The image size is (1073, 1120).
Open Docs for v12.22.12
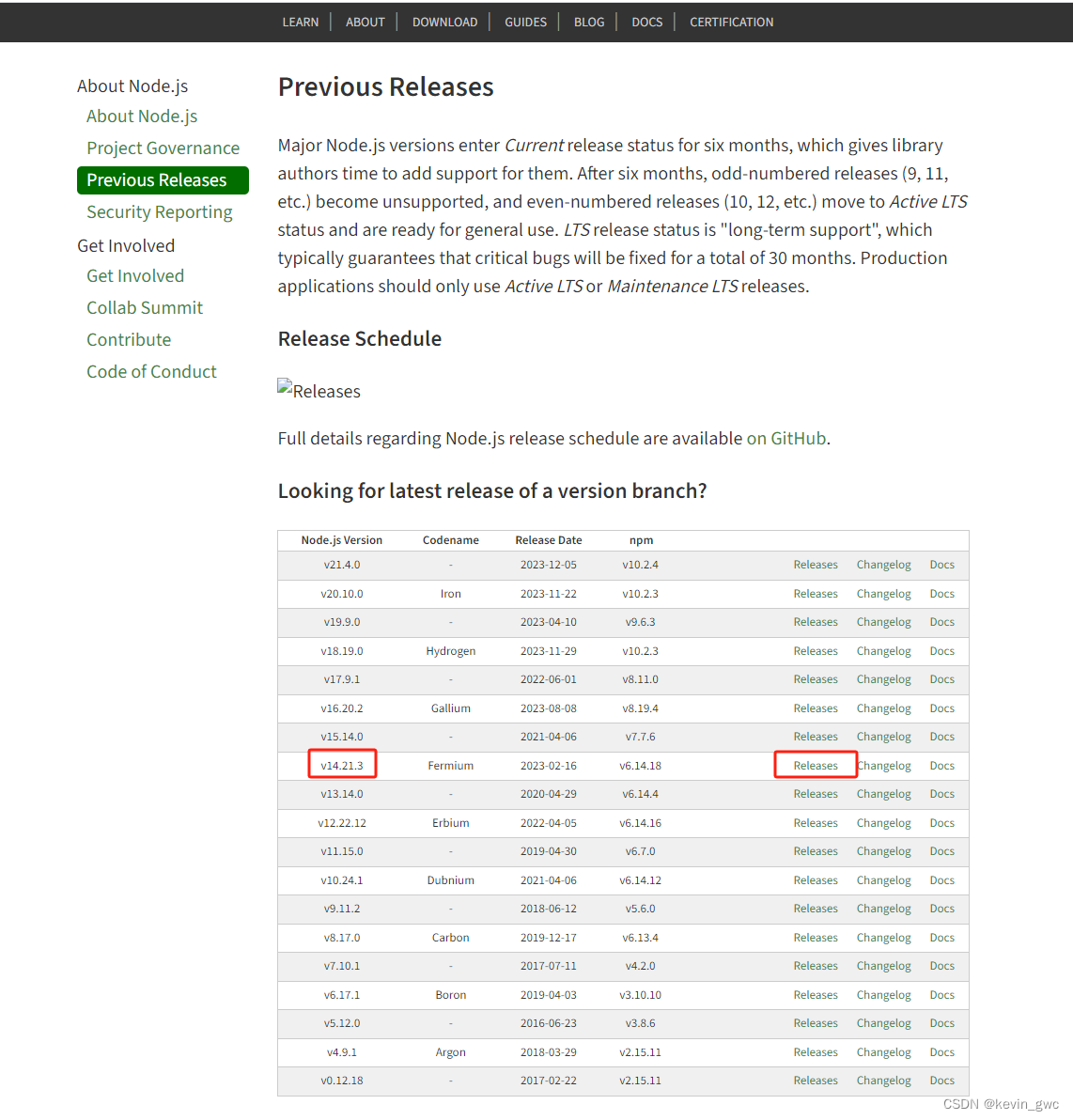click(x=941, y=823)
